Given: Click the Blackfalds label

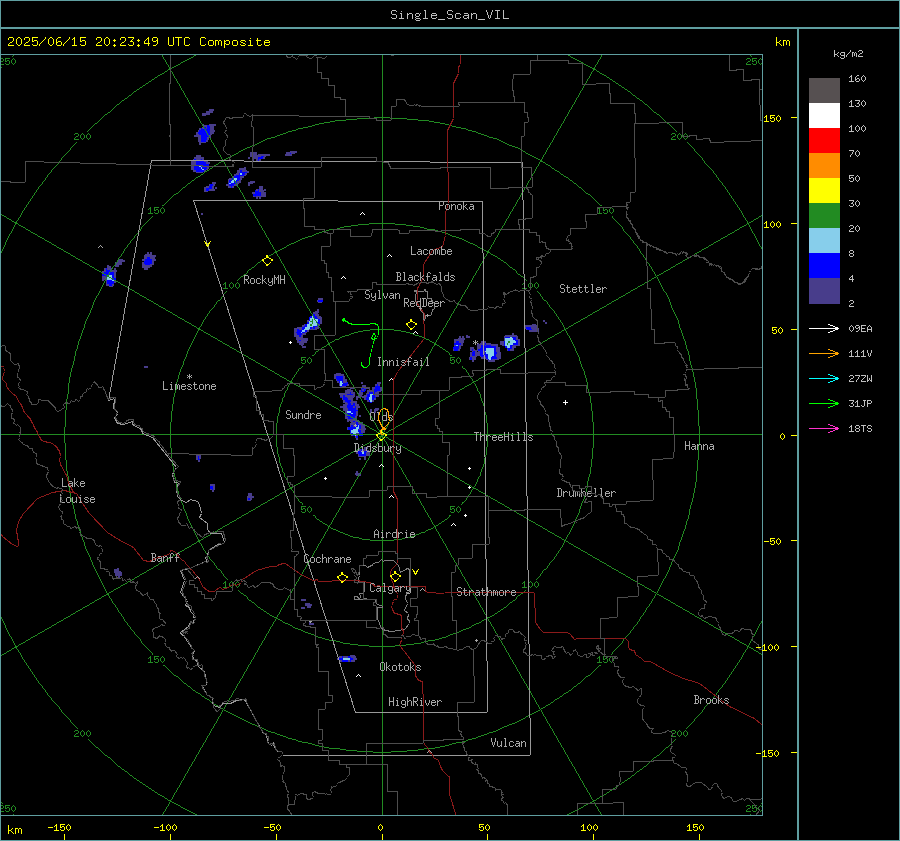Looking at the screenshot, I should pyautogui.click(x=425, y=277).
